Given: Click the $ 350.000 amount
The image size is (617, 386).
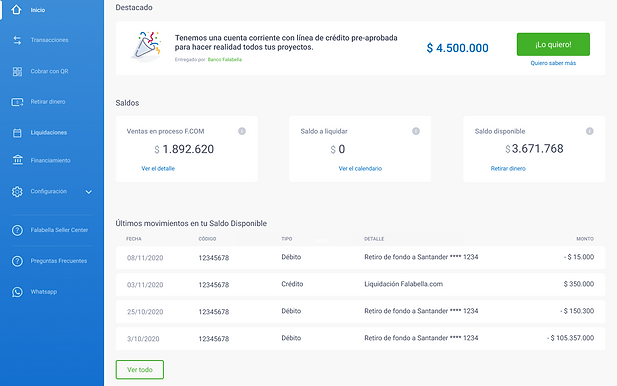Looking at the screenshot, I should tap(578, 284).
